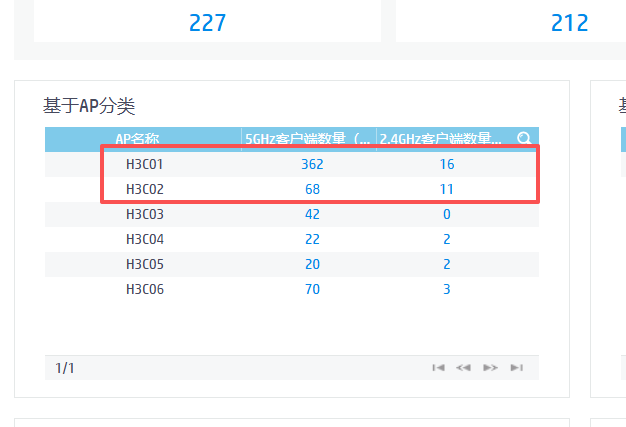This screenshot has width=626, height=427.
Task: Sort by 2.4GHz客户端数量 column header
Action: 441,139
